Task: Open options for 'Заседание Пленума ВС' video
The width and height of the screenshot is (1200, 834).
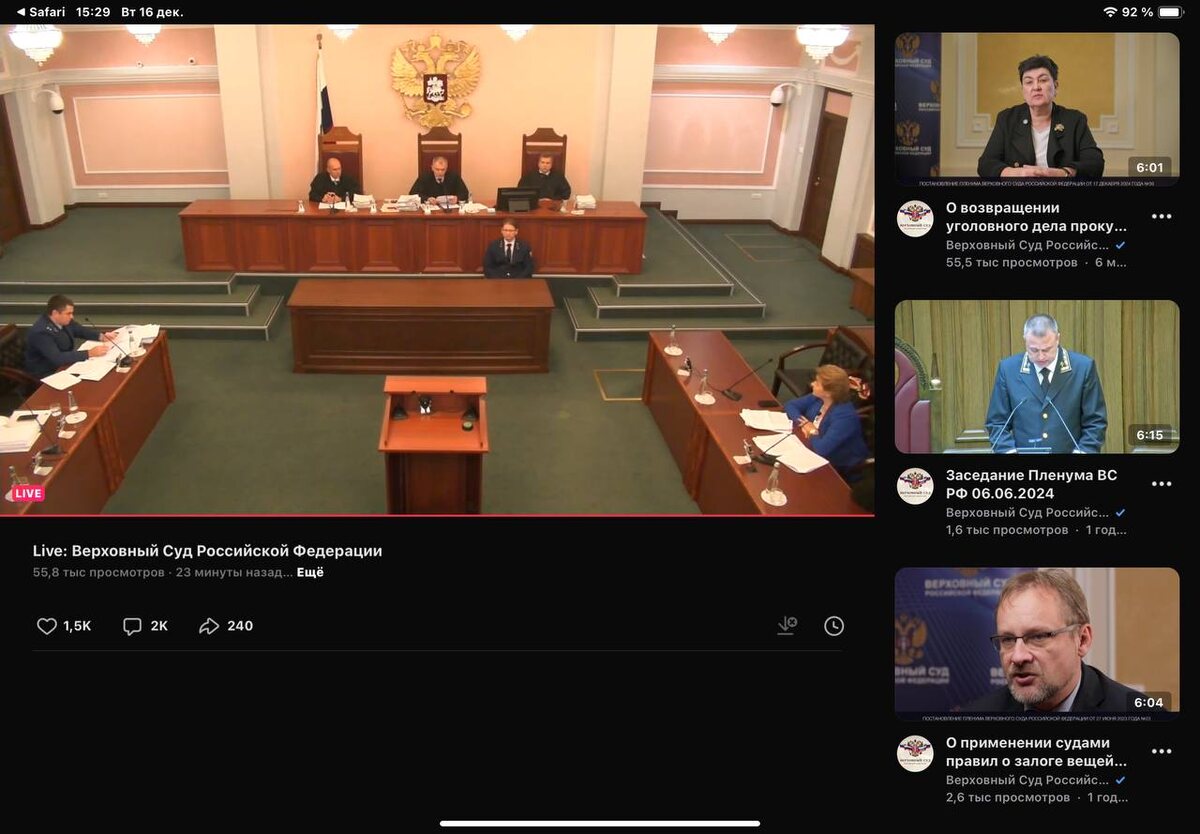Action: click(x=1161, y=484)
